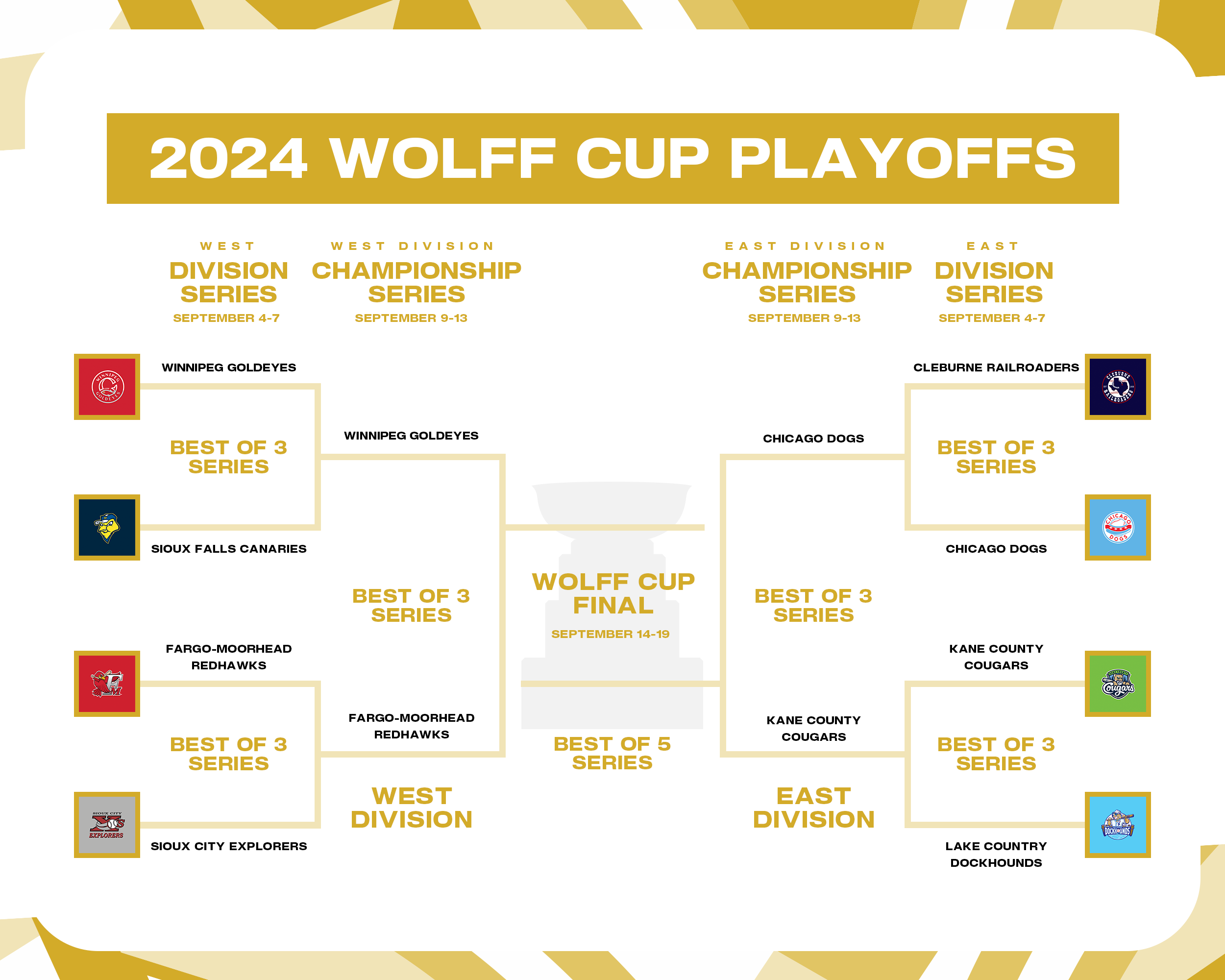Image resolution: width=1225 pixels, height=980 pixels.
Task: Click East Division Championship Series heading
Action: pyautogui.click(x=807, y=282)
